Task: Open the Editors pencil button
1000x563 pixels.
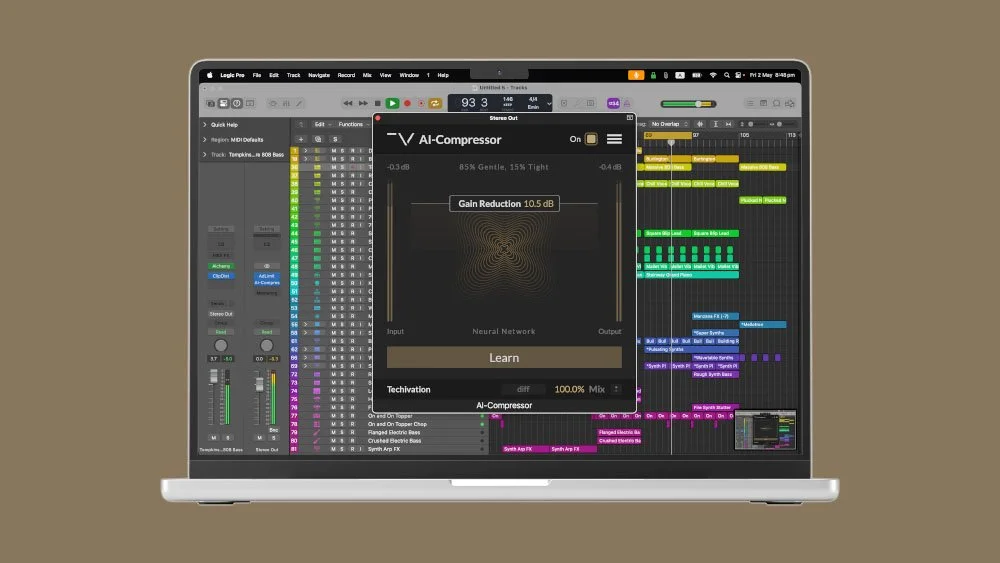Action: coord(298,103)
